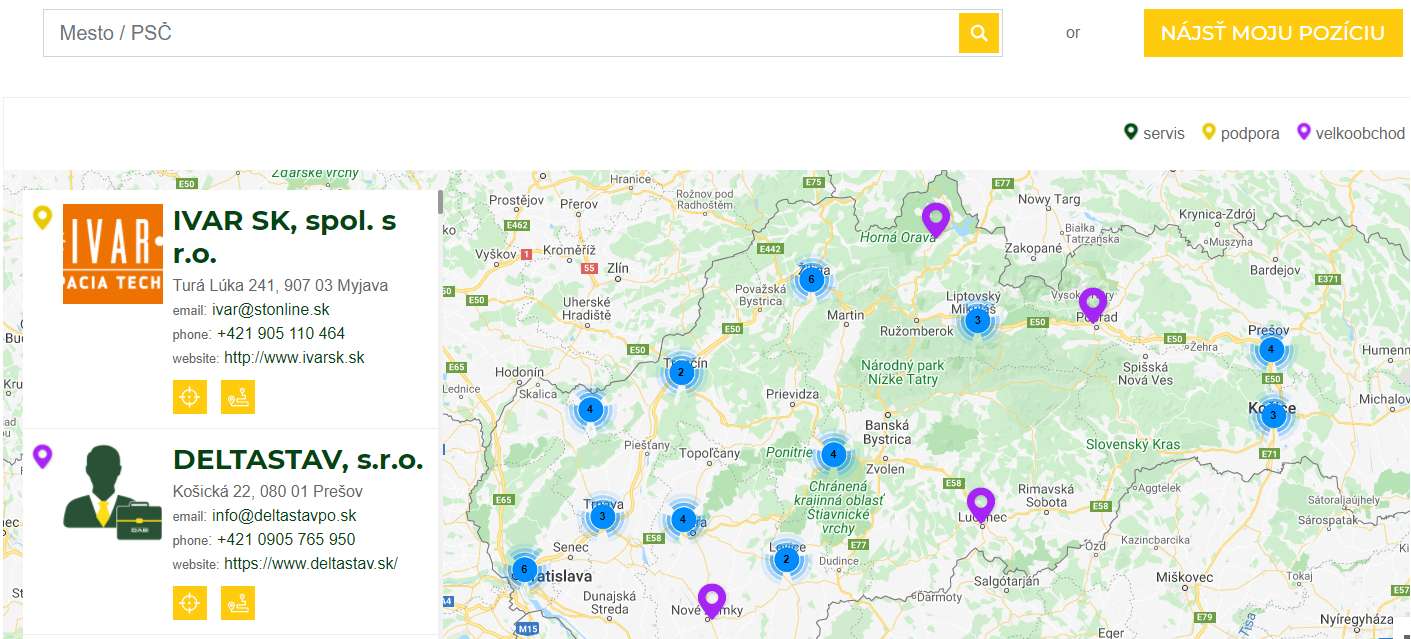Click the podpora legend entry
1411x639 pixels.
click(1240, 133)
